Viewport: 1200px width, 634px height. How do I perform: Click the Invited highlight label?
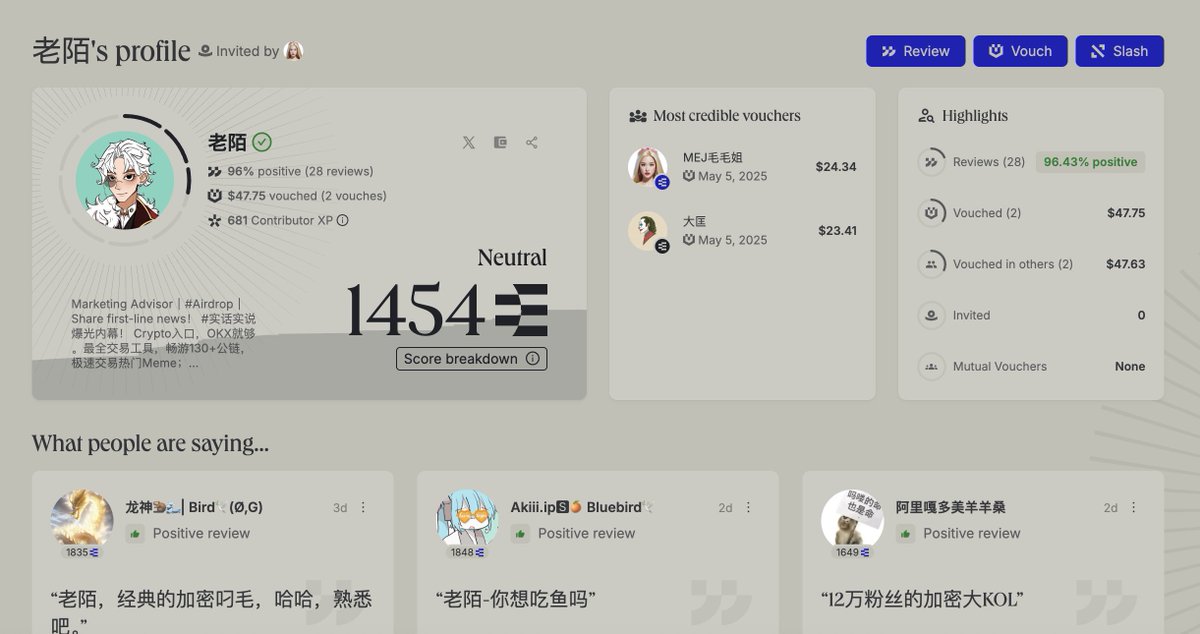[x=971, y=315]
